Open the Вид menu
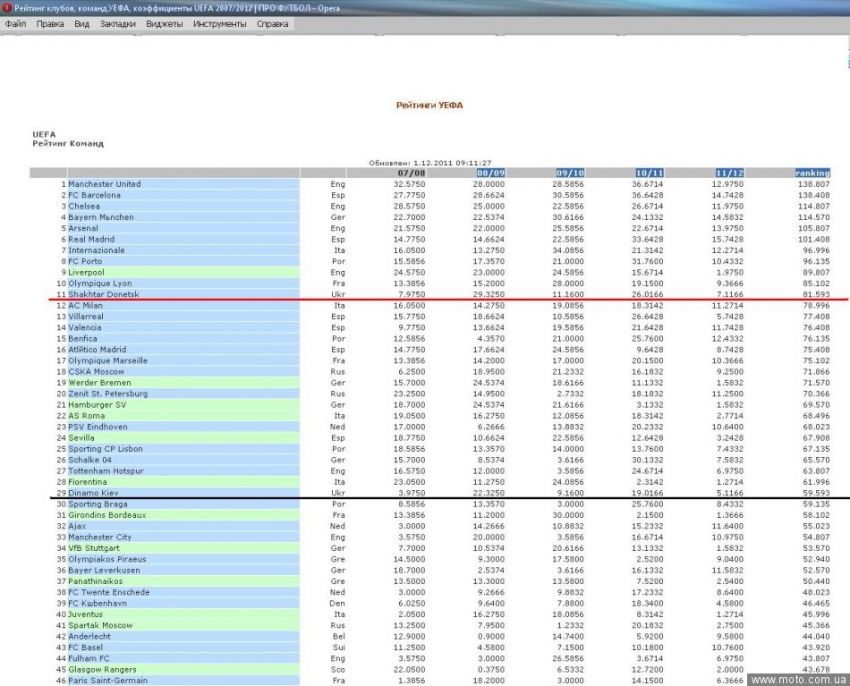This screenshot has height=686, width=850. pos(82,24)
